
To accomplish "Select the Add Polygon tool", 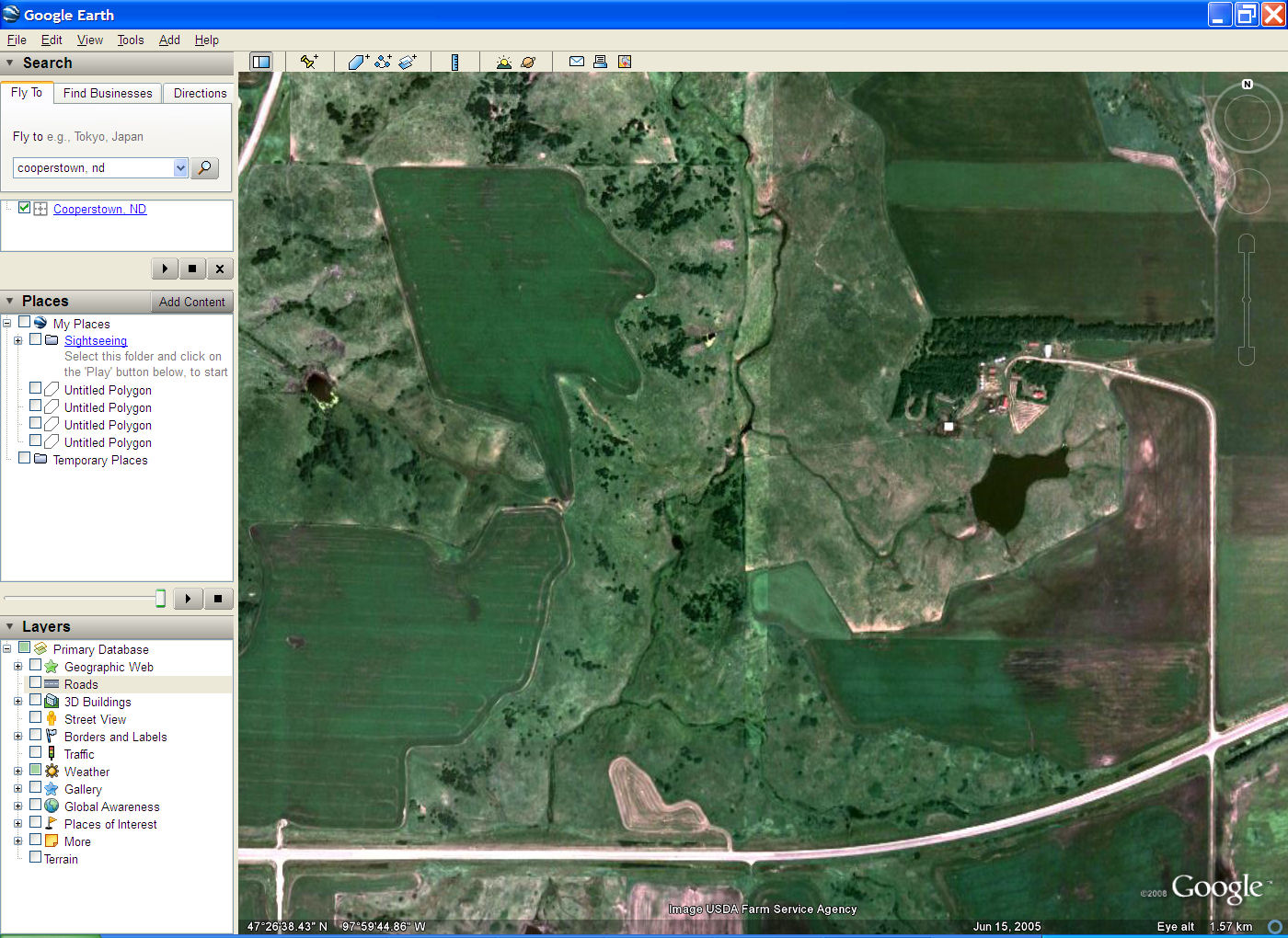I will (x=358, y=62).
